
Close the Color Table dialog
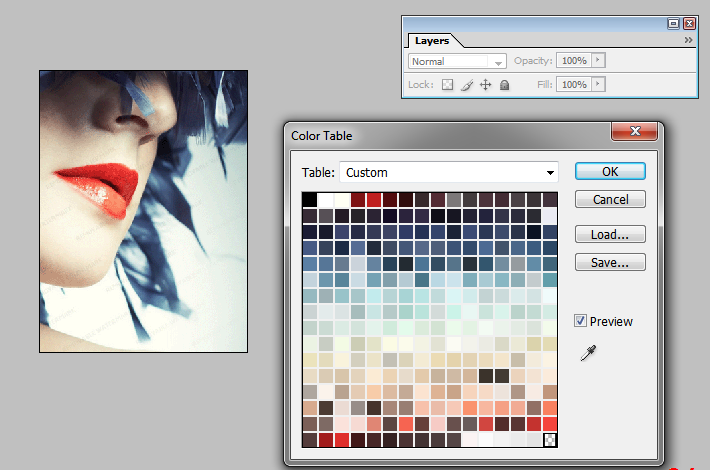click(x=634, y=131)
